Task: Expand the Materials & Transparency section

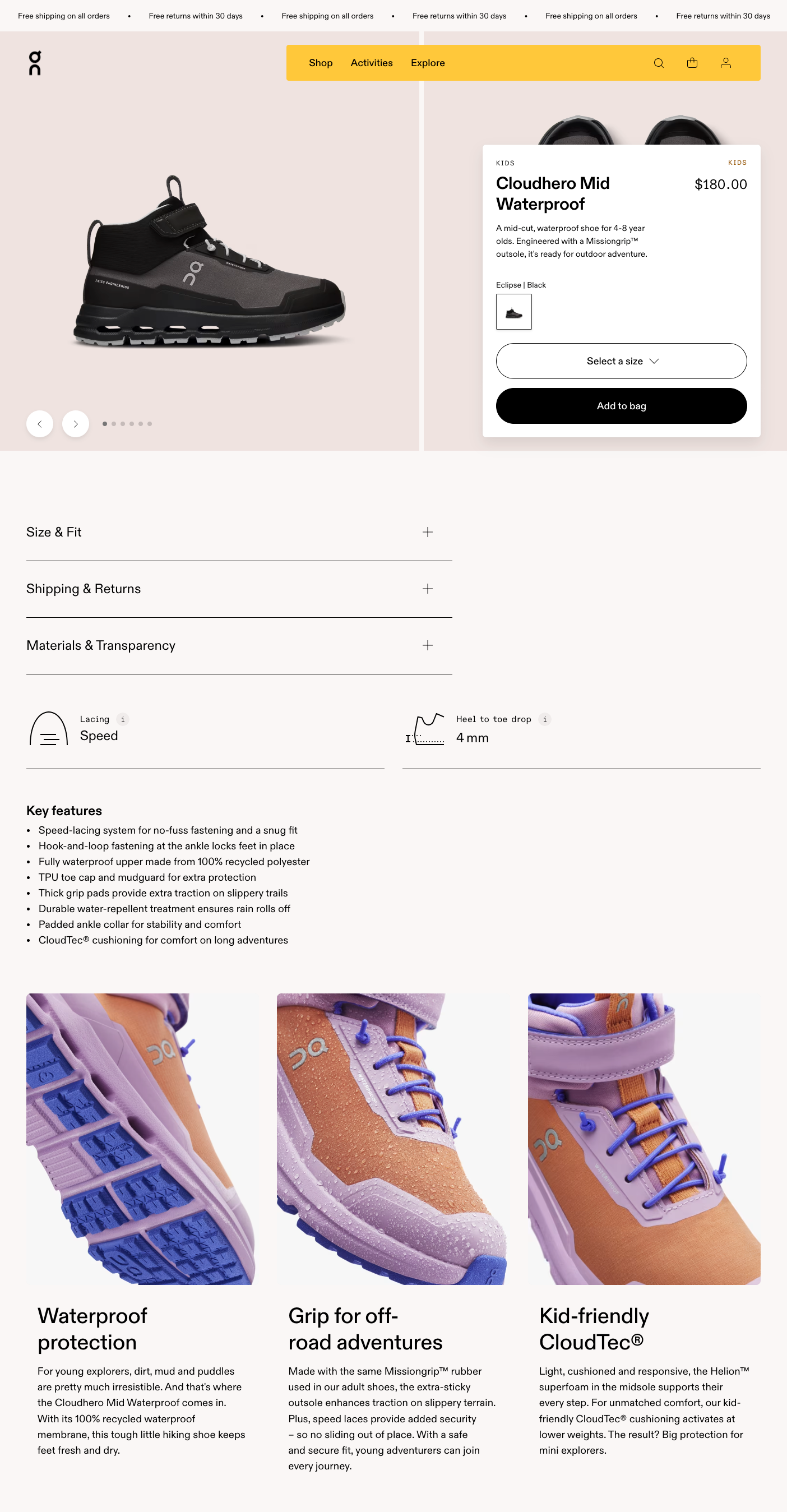Action: (239, 646)
